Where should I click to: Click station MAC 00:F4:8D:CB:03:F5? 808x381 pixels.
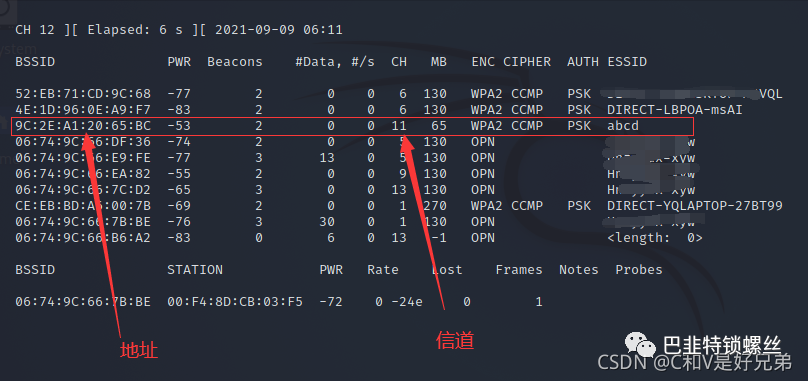[235, 302]
